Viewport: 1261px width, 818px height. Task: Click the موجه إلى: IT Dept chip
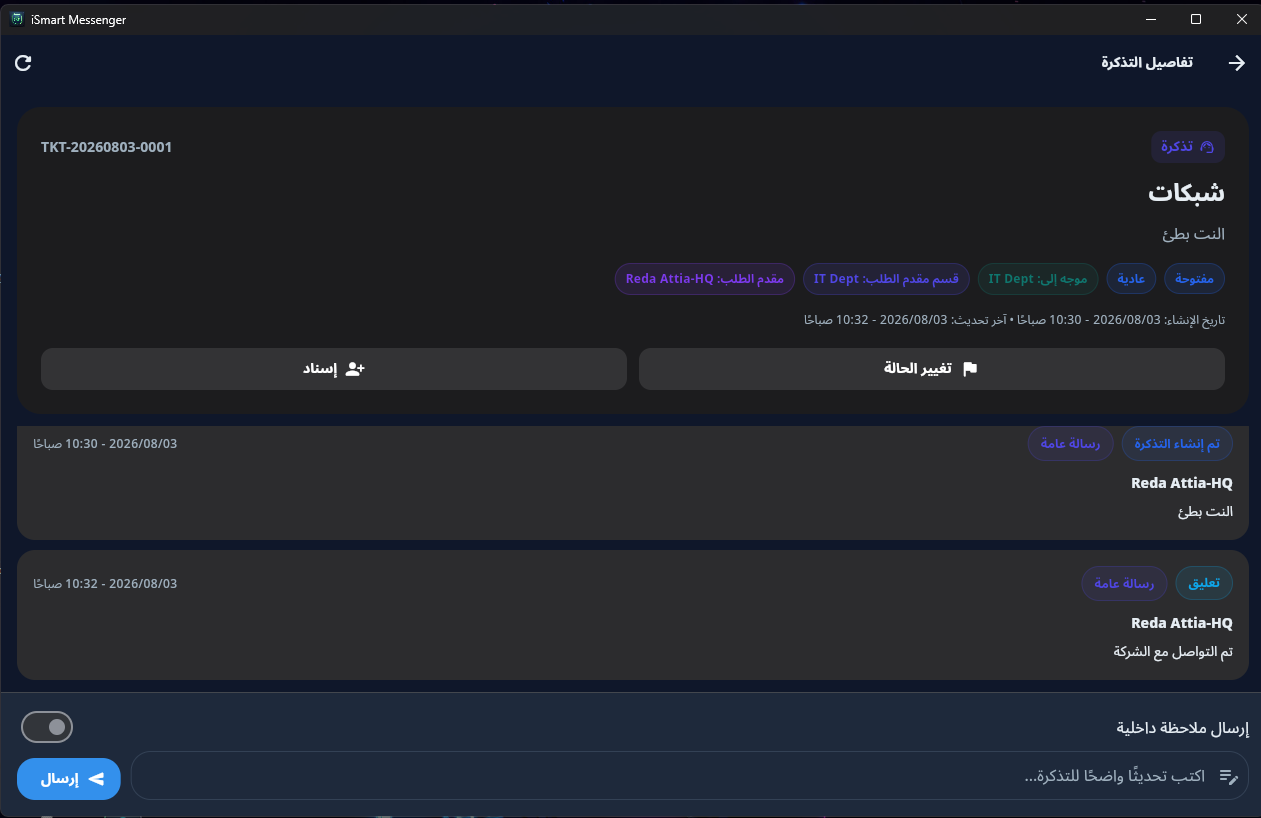[1038, 279]
